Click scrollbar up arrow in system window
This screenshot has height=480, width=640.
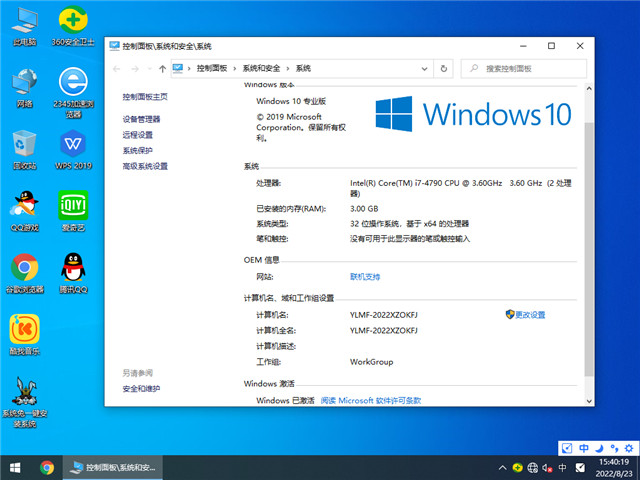click(589, 89)
